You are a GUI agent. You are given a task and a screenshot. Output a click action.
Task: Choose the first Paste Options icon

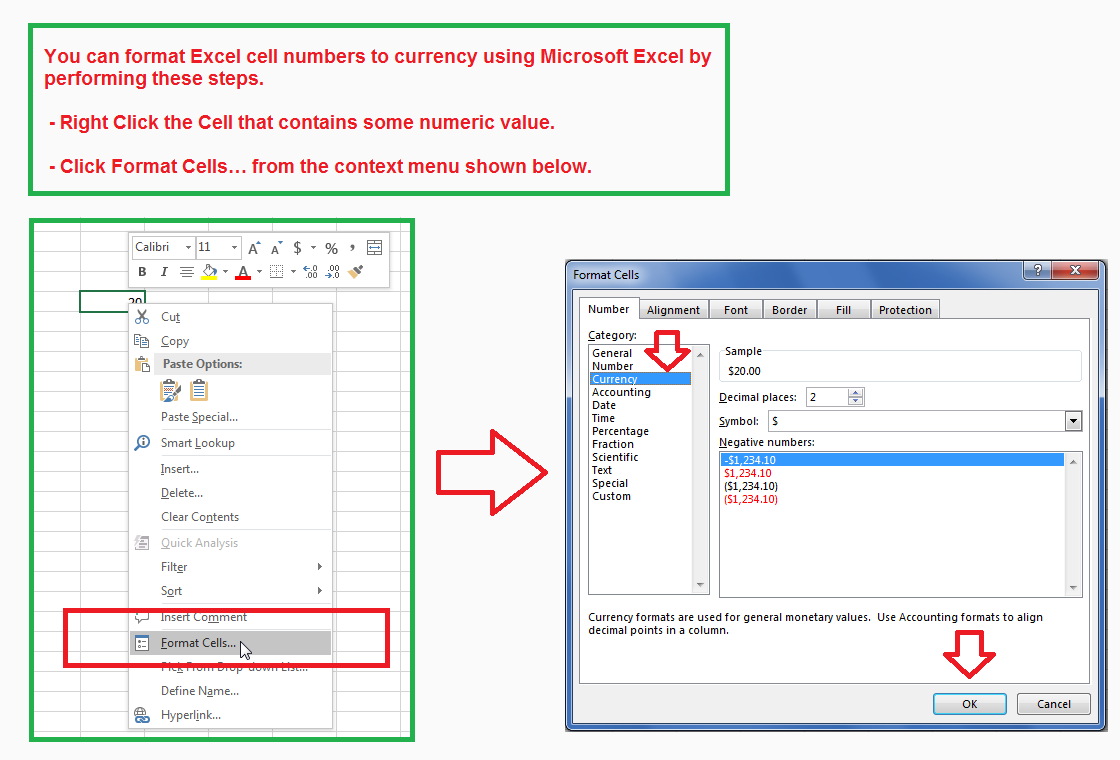coord(170,391)
